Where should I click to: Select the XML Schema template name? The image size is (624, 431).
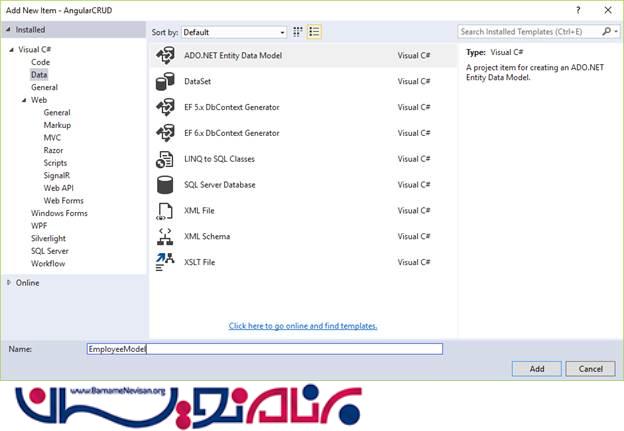pyautogui.click(x=207, y=237)
